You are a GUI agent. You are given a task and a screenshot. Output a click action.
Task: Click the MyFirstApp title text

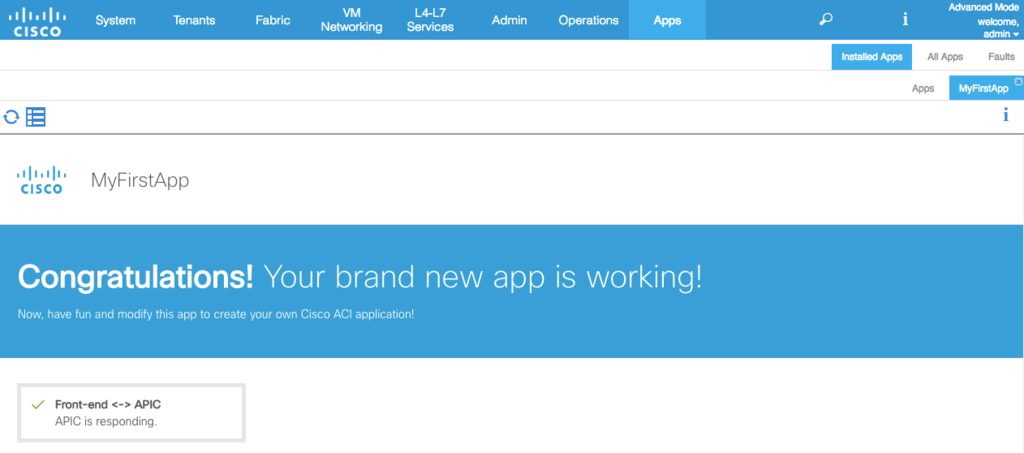(x=140, y=181)
